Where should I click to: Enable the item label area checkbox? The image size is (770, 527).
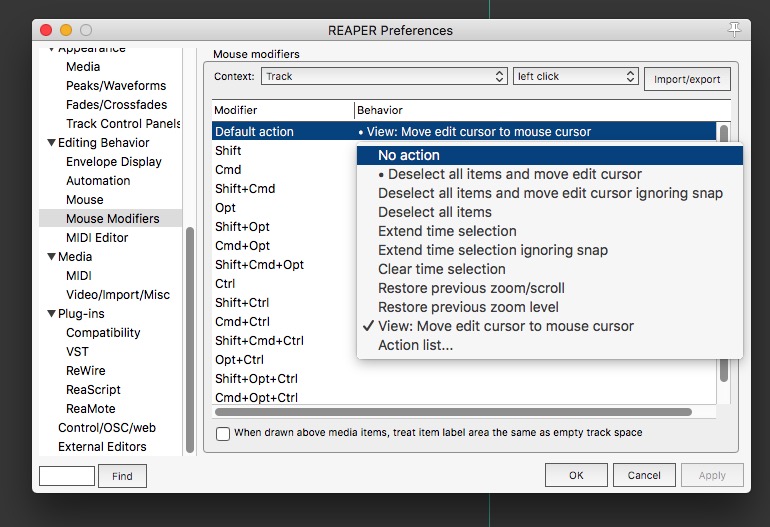pos(223,433)
